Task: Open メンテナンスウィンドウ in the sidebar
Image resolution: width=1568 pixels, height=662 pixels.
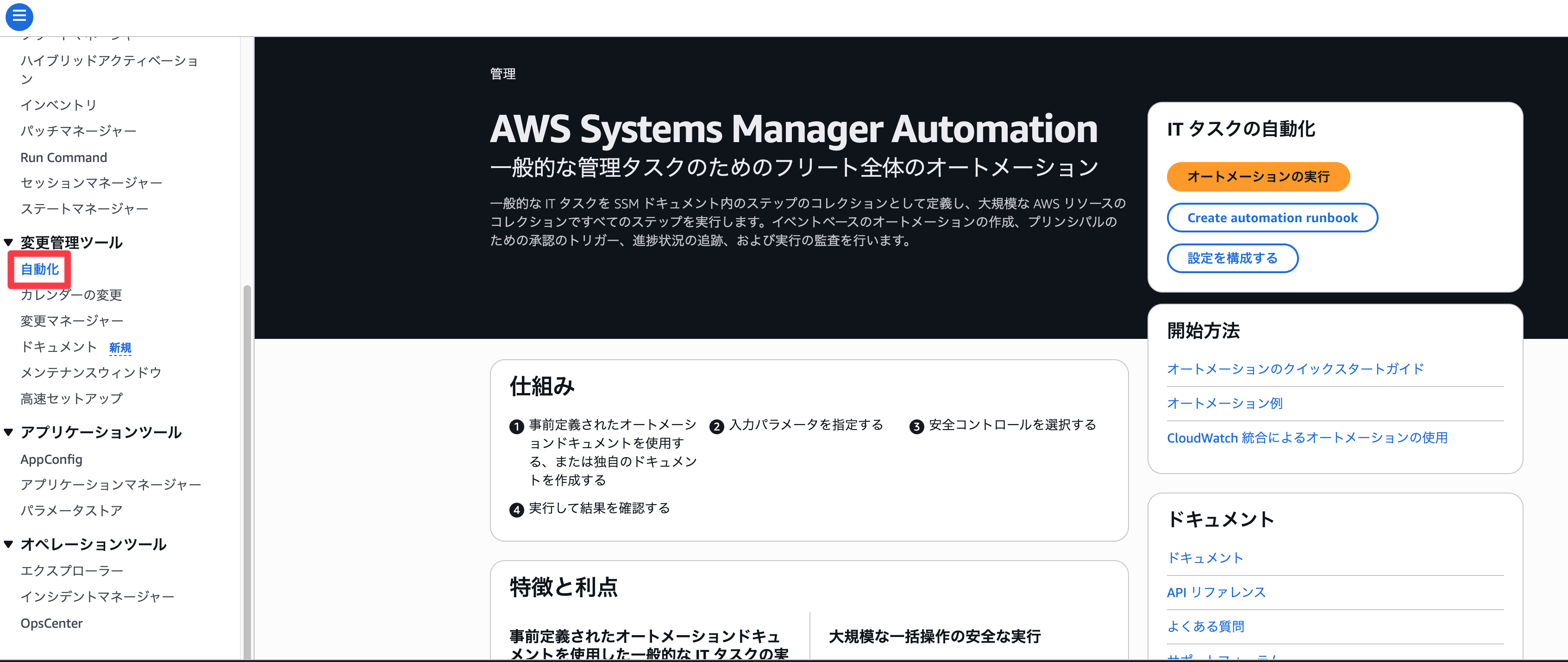Action: pos(91,372)
